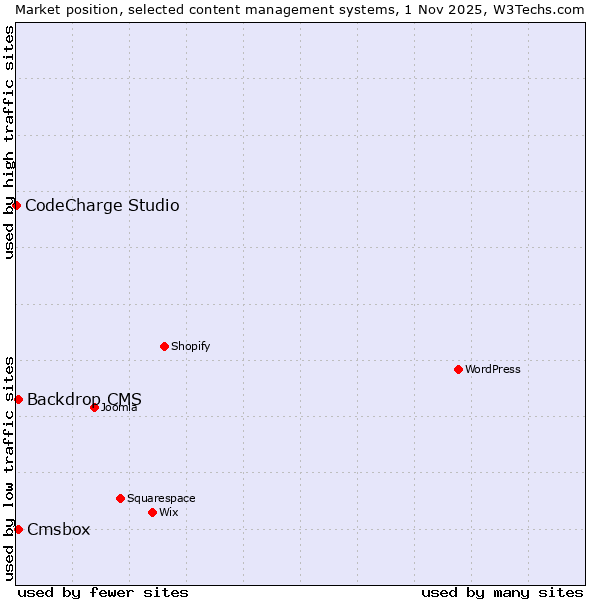Click the WordPress text label
The height and width of the screenshot is (600, 600).
(x=493, y=369)
